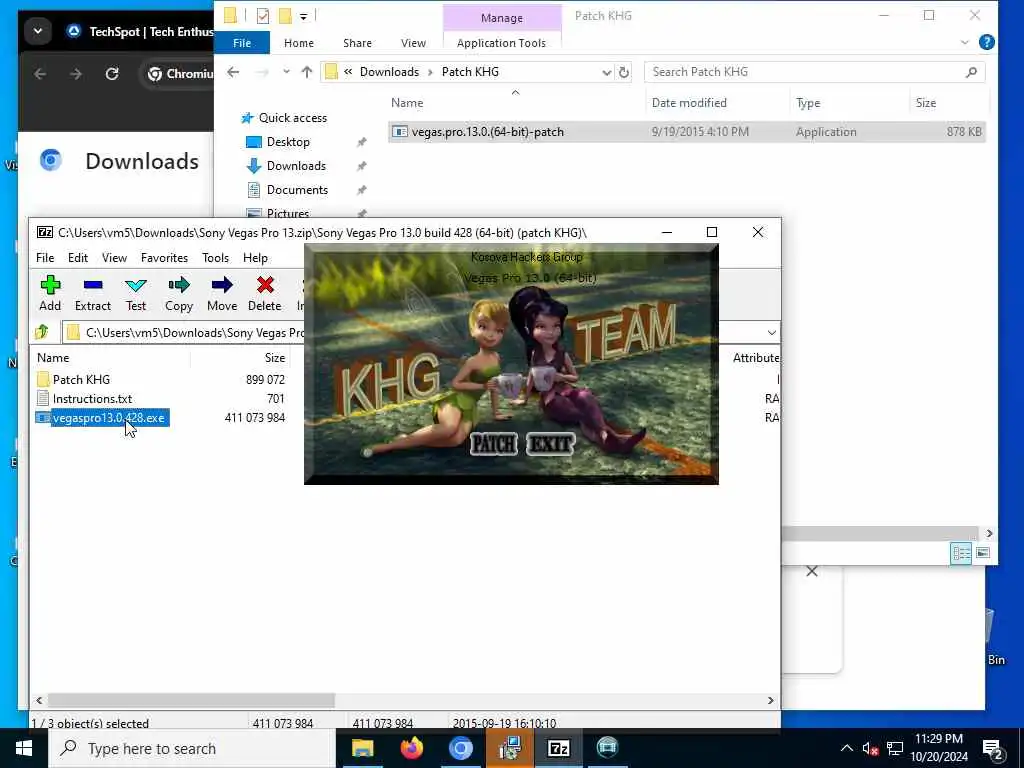Open File Explorer from the taskbar
Viewport: 1024px width, 768px height.
tap(362, 748)
